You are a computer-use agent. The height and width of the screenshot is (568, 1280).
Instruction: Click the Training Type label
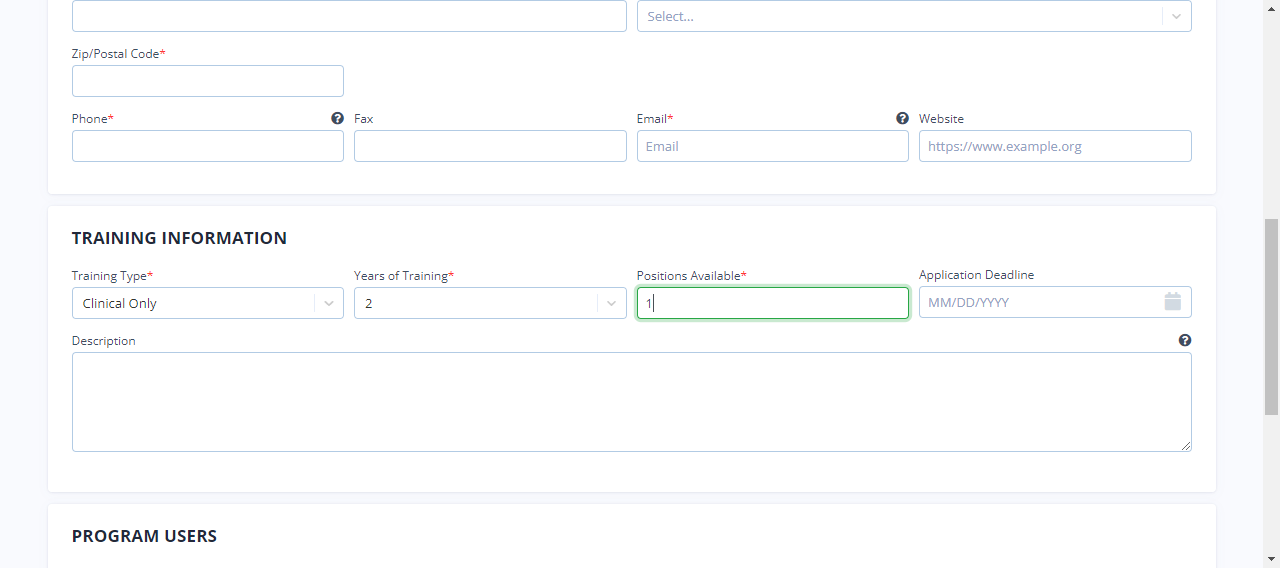pyautogui.click(x=112, y=275)
